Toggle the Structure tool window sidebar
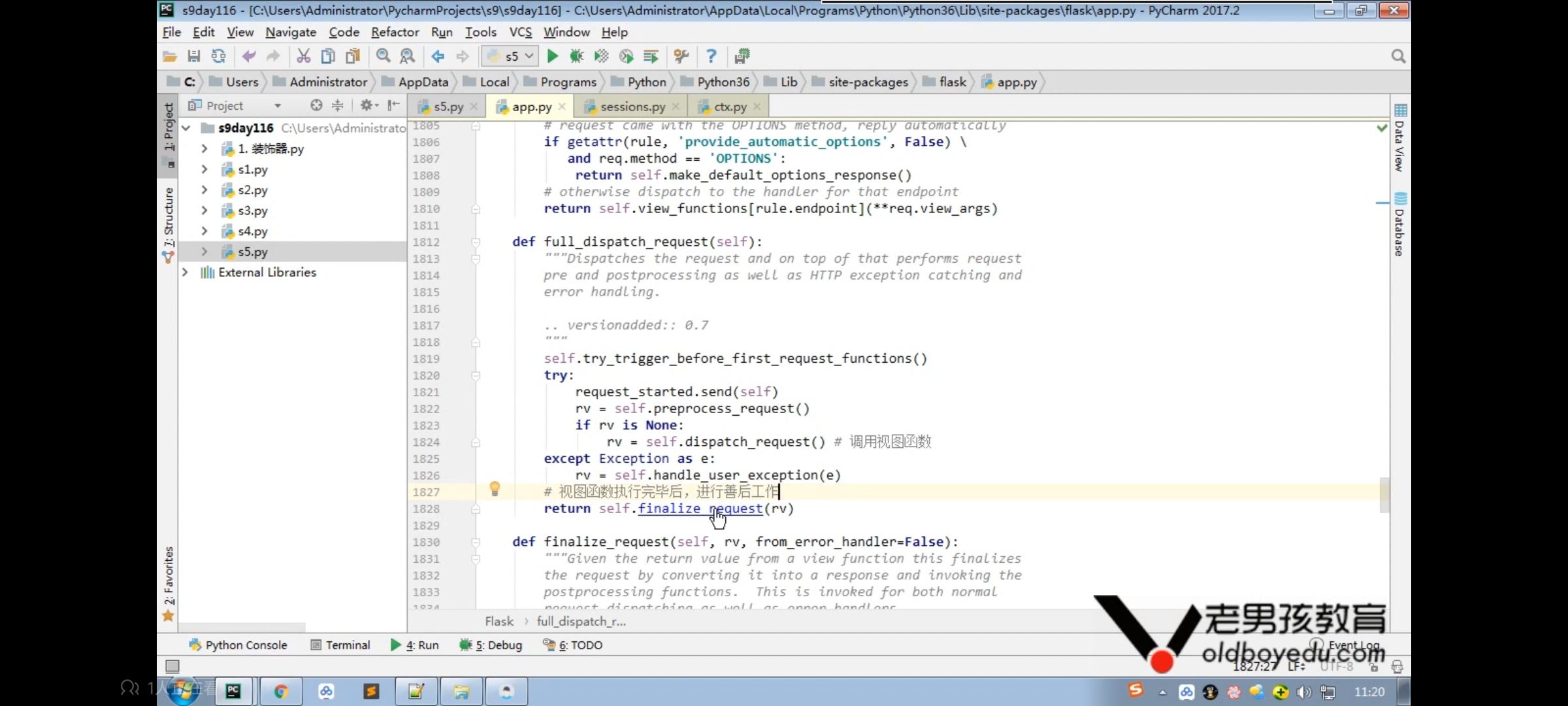The height and width of the screenshot is (706, 1568). coord(169,219)
